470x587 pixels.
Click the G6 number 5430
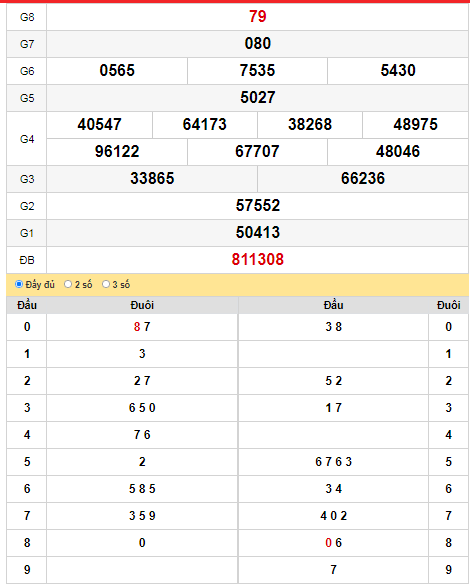[x=398, y=70]
